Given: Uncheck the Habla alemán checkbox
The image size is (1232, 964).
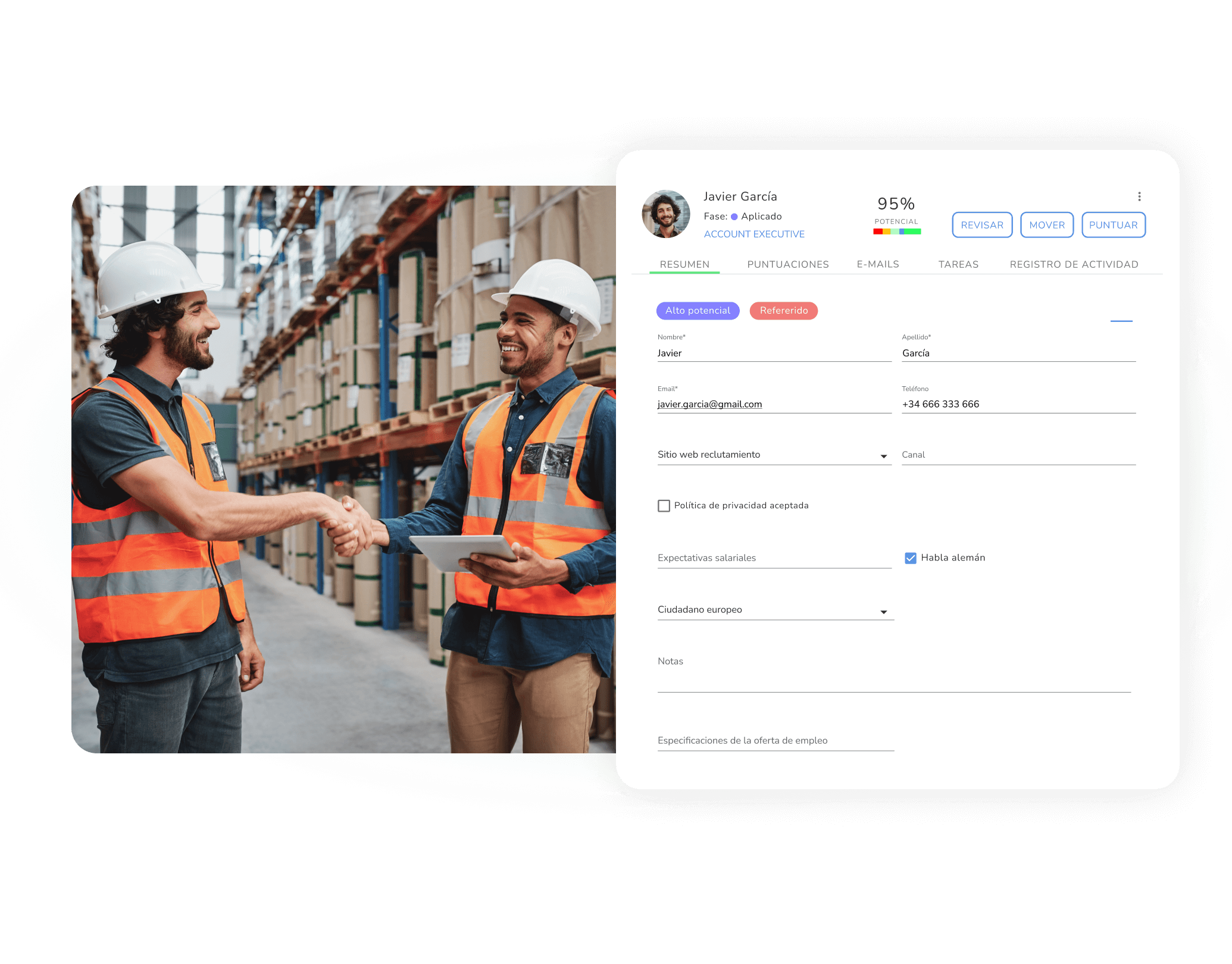Looking at the screenshot, I should tap(910, 558).
